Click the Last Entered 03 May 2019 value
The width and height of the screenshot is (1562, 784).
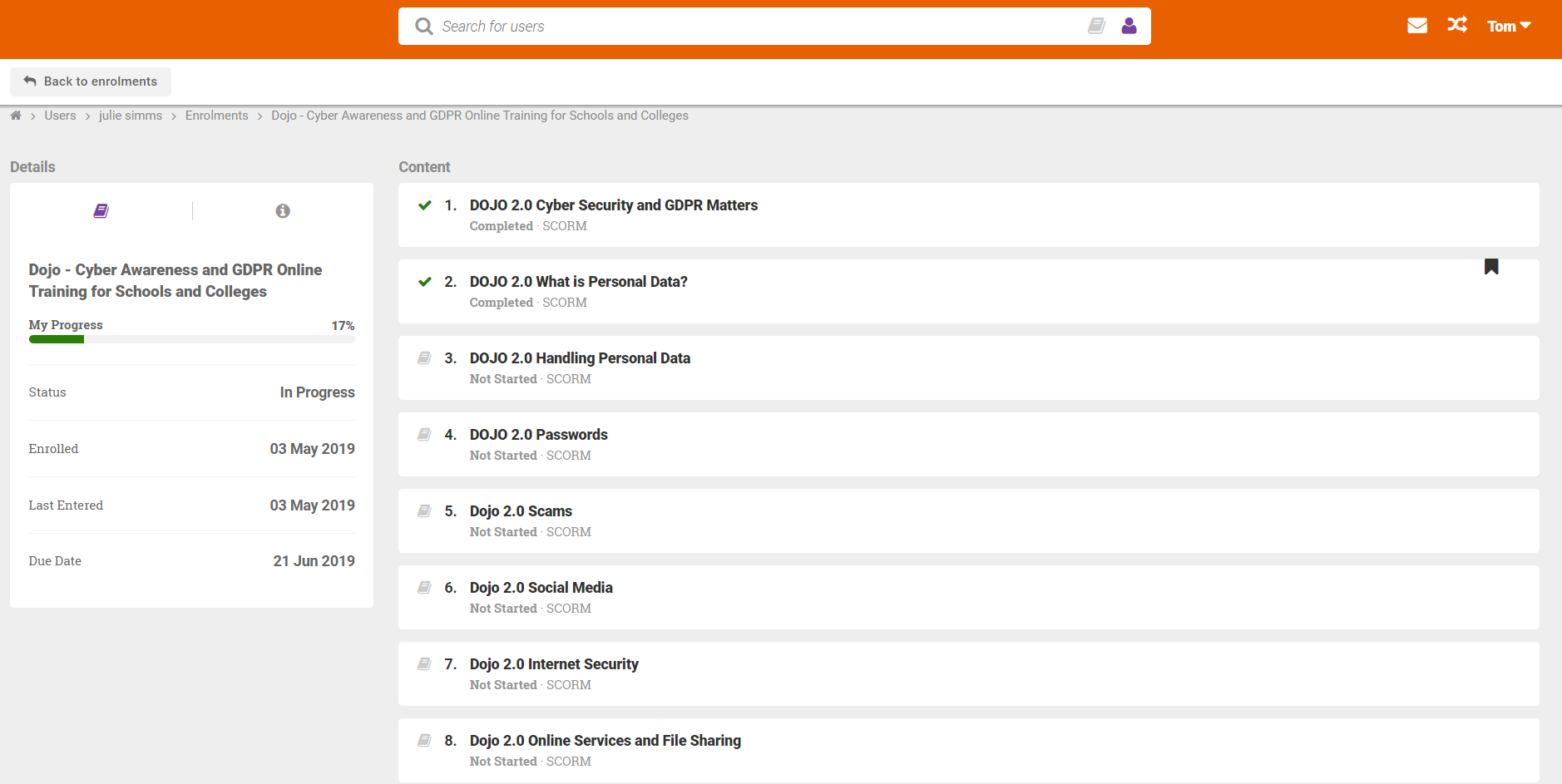coord(312,505)
